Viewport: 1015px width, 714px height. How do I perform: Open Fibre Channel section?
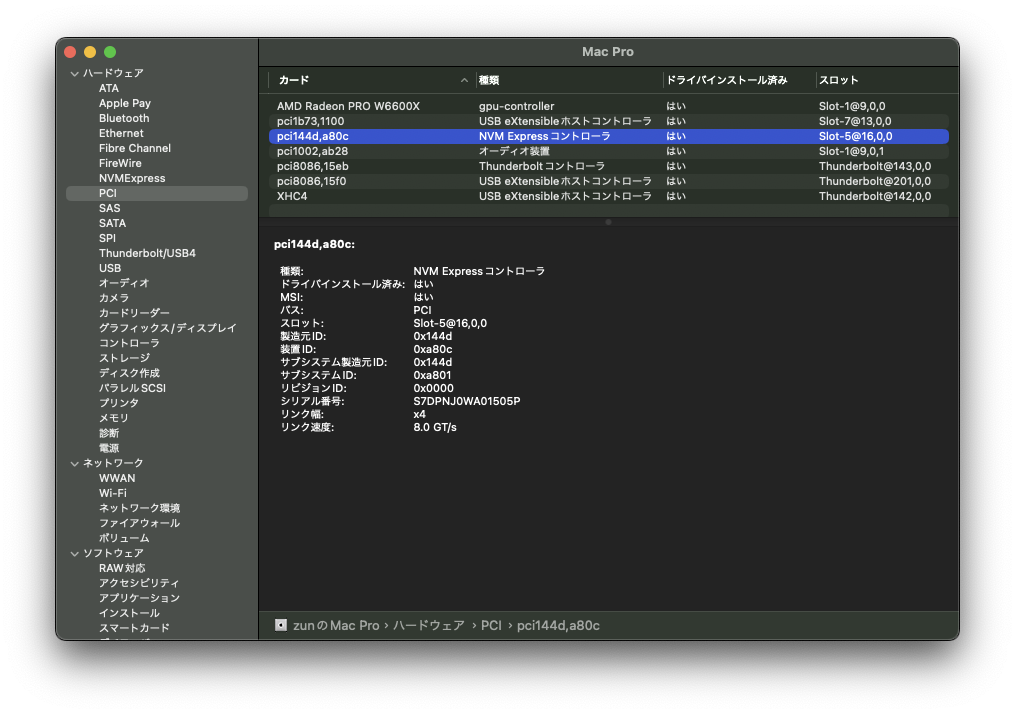coord(135,148)
